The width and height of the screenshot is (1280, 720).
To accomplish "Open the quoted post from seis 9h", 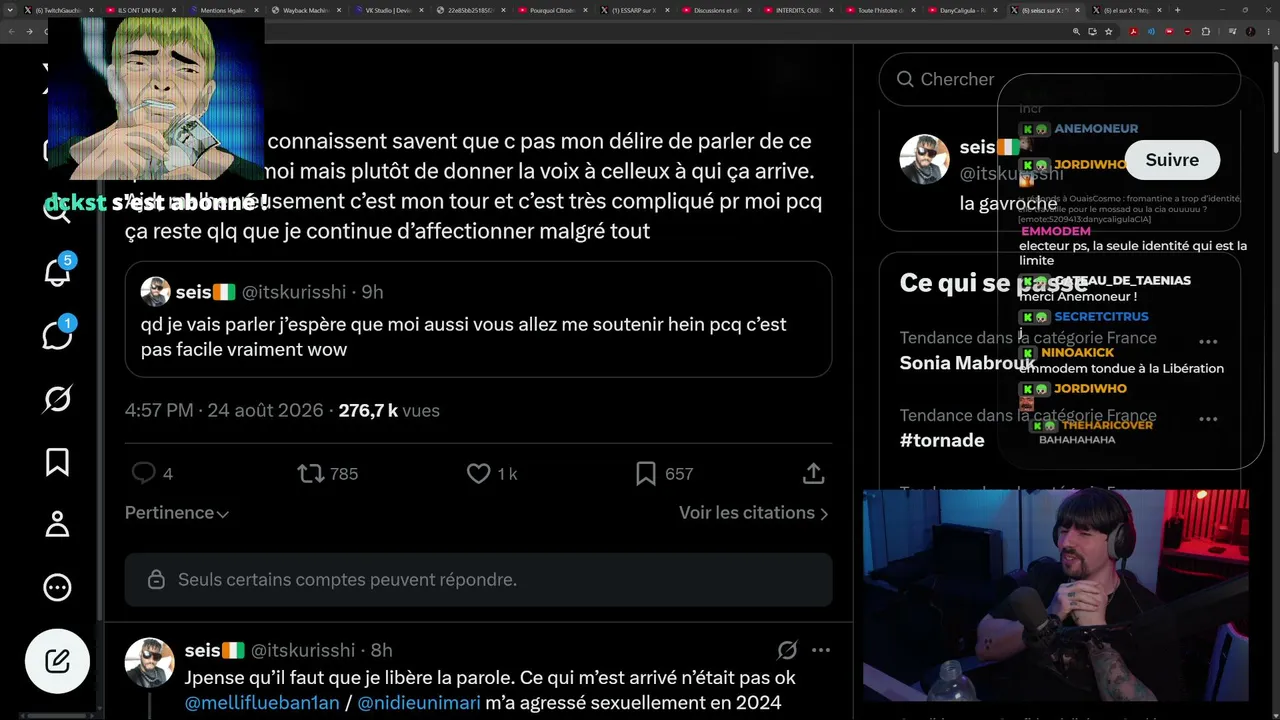I will tap(478, 319).
